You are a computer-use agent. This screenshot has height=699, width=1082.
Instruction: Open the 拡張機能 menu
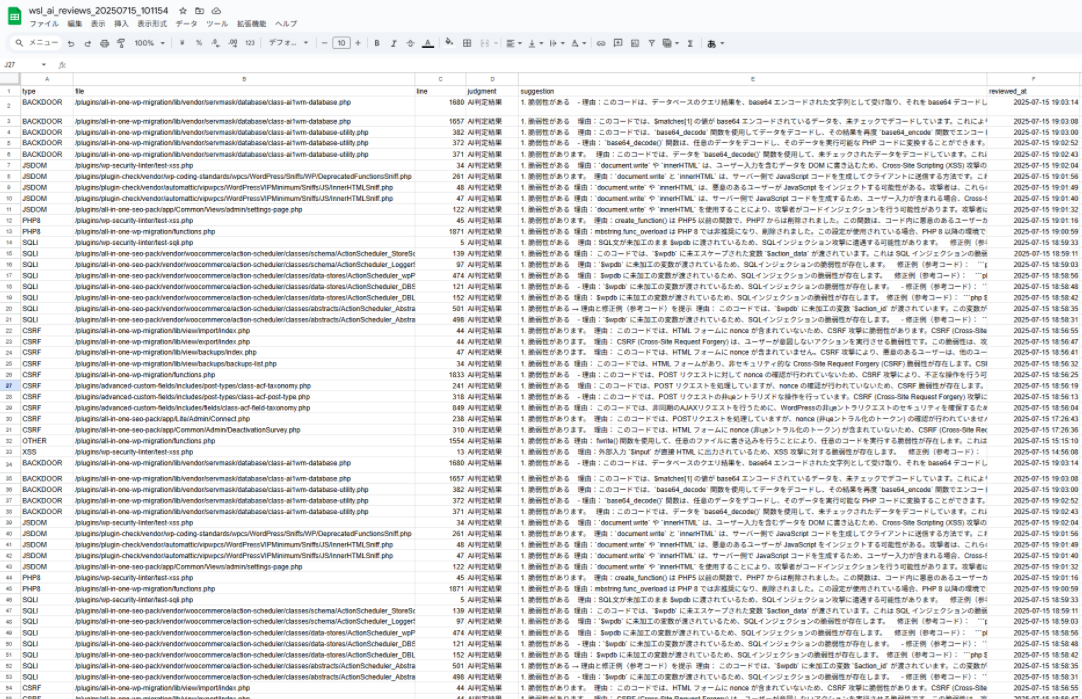tap(251, 24)
